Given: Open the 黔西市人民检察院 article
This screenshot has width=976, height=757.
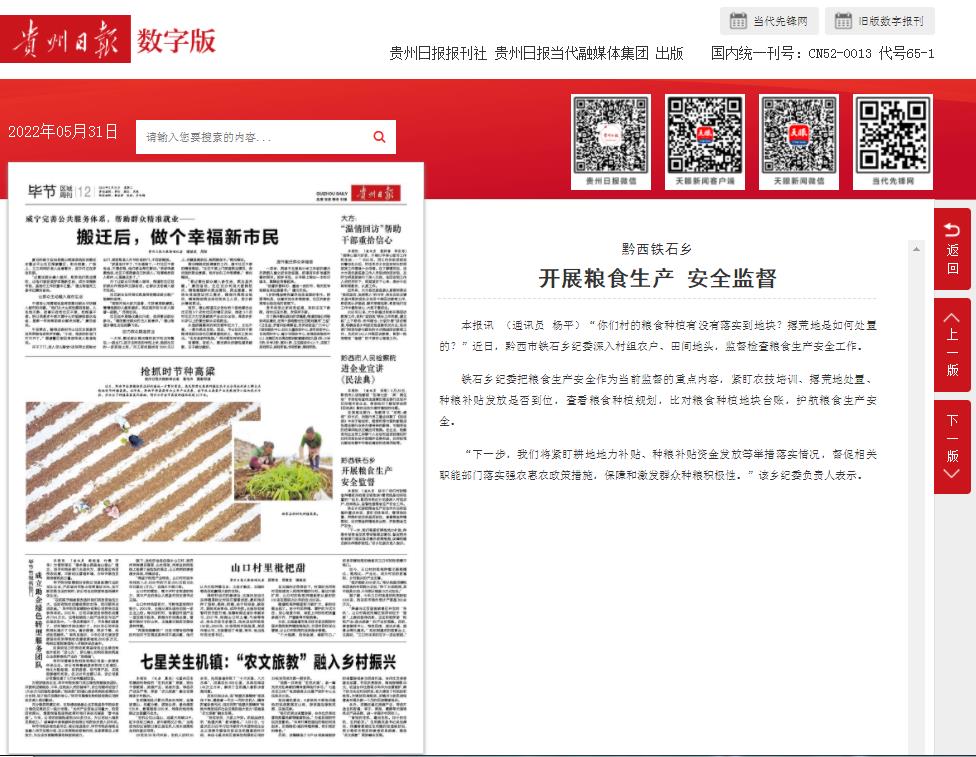Looking at the screenshot, I should pos(368,369).
